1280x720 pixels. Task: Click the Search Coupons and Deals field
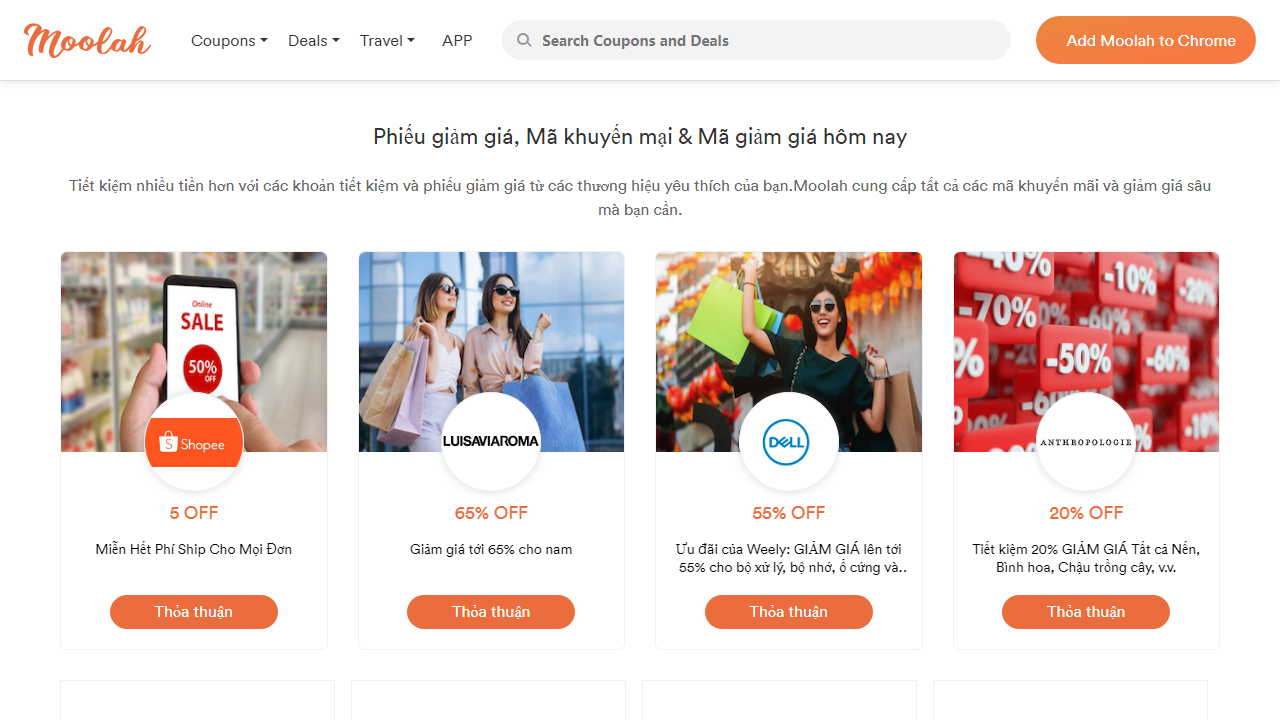coord(756,40)
